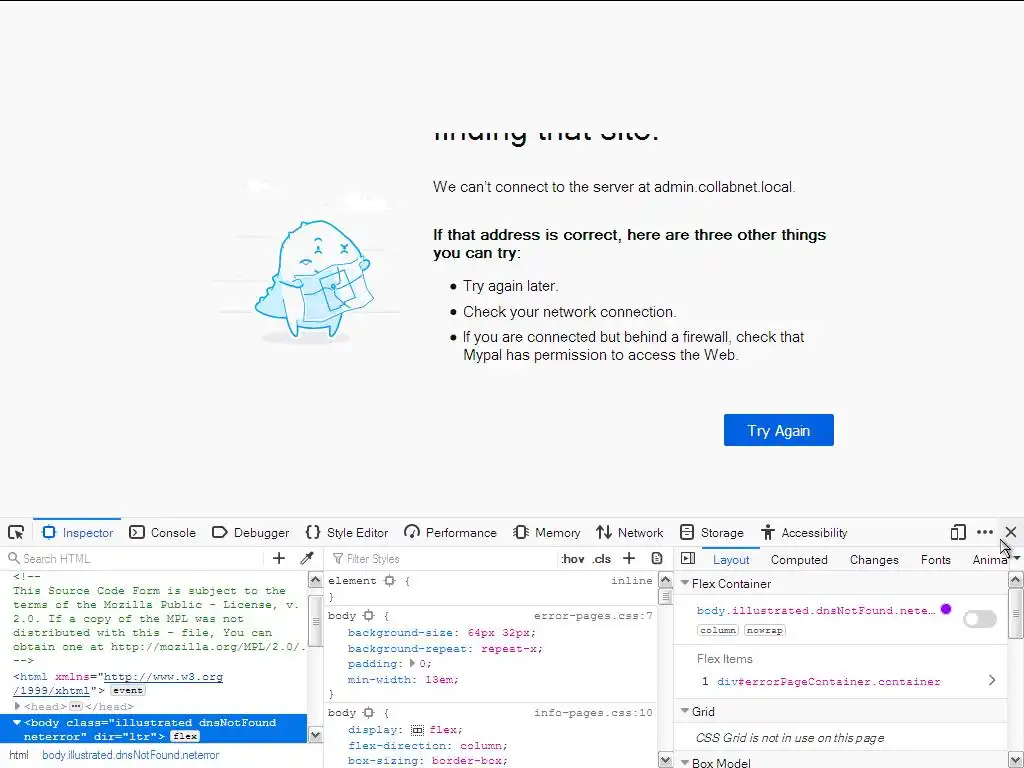Open the Performance tab
Screen dimensions: 1024x768
coord(450,532)
